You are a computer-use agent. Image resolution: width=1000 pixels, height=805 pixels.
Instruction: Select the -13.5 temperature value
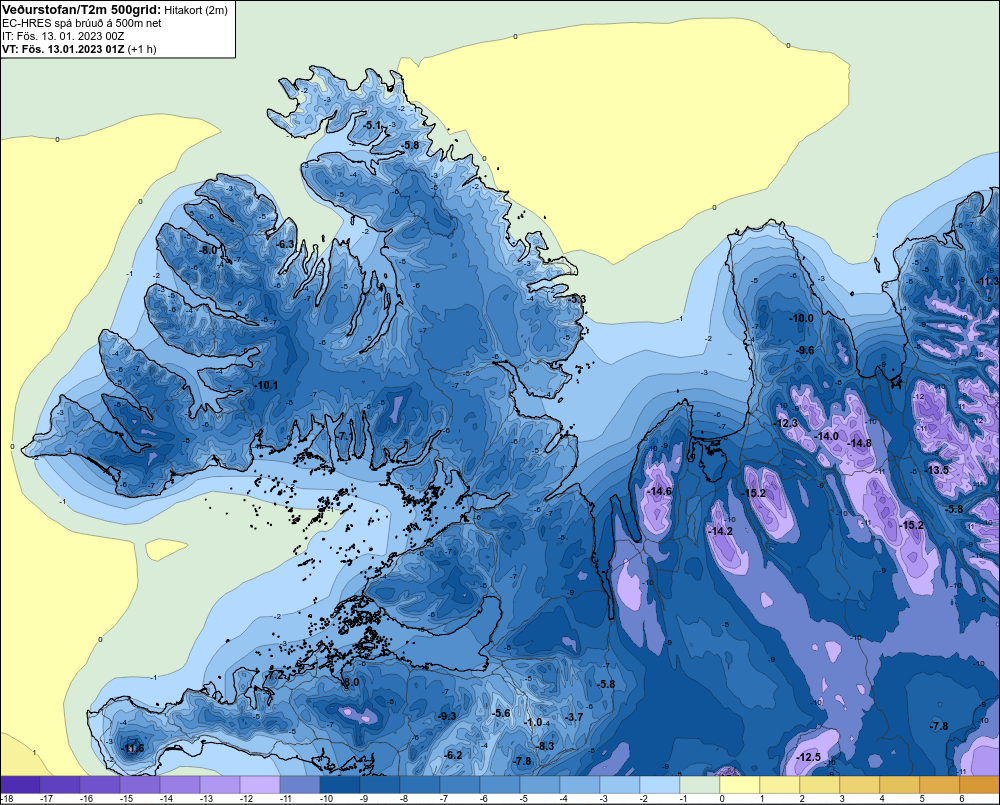(x=937, y=470)
